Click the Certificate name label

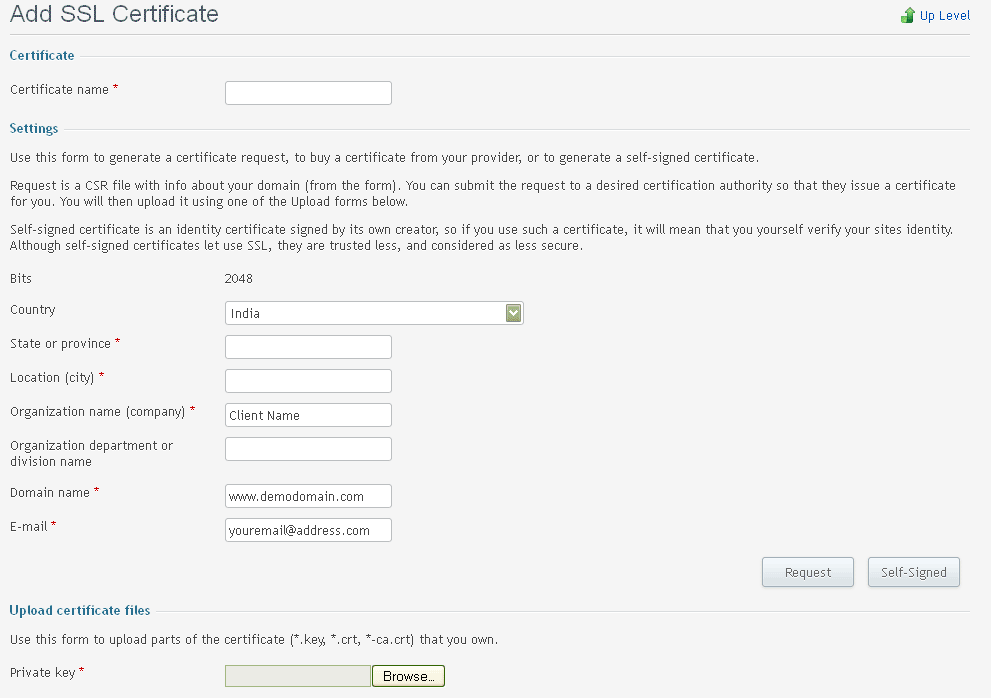coord(60,90)
